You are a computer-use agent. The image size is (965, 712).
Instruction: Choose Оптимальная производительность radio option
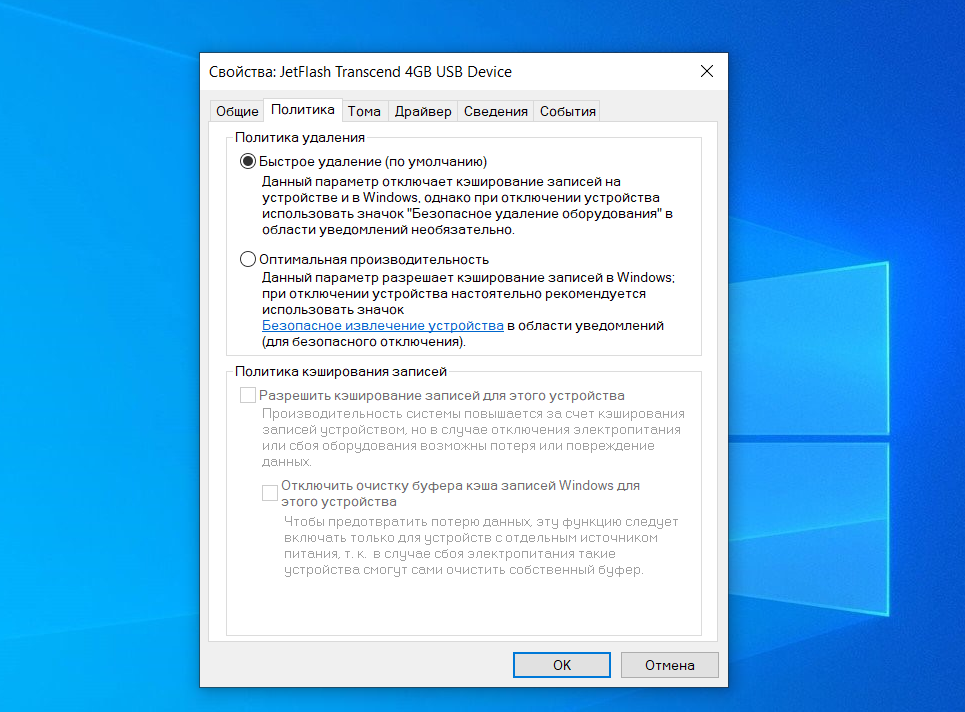247,259
